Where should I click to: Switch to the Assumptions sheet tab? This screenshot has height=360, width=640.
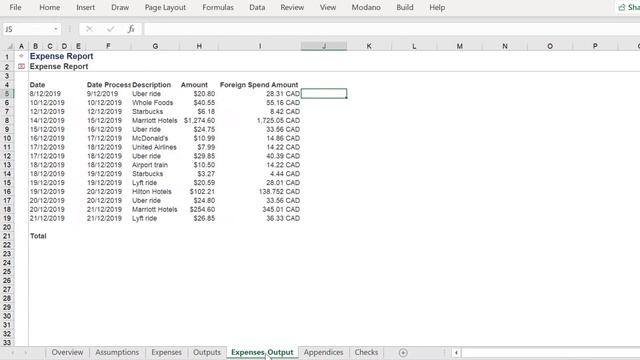pos(117,352)
